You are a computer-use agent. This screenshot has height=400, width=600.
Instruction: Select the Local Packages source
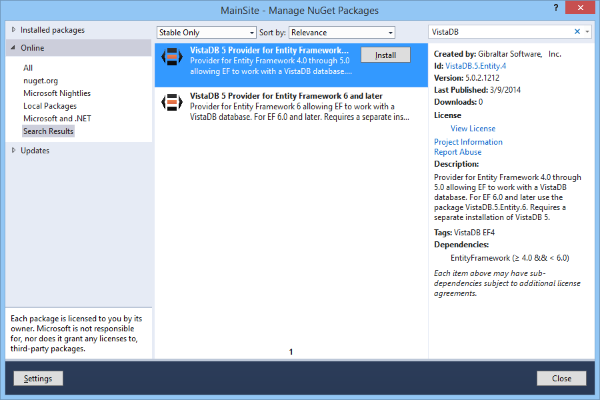(x=50, y=106)
